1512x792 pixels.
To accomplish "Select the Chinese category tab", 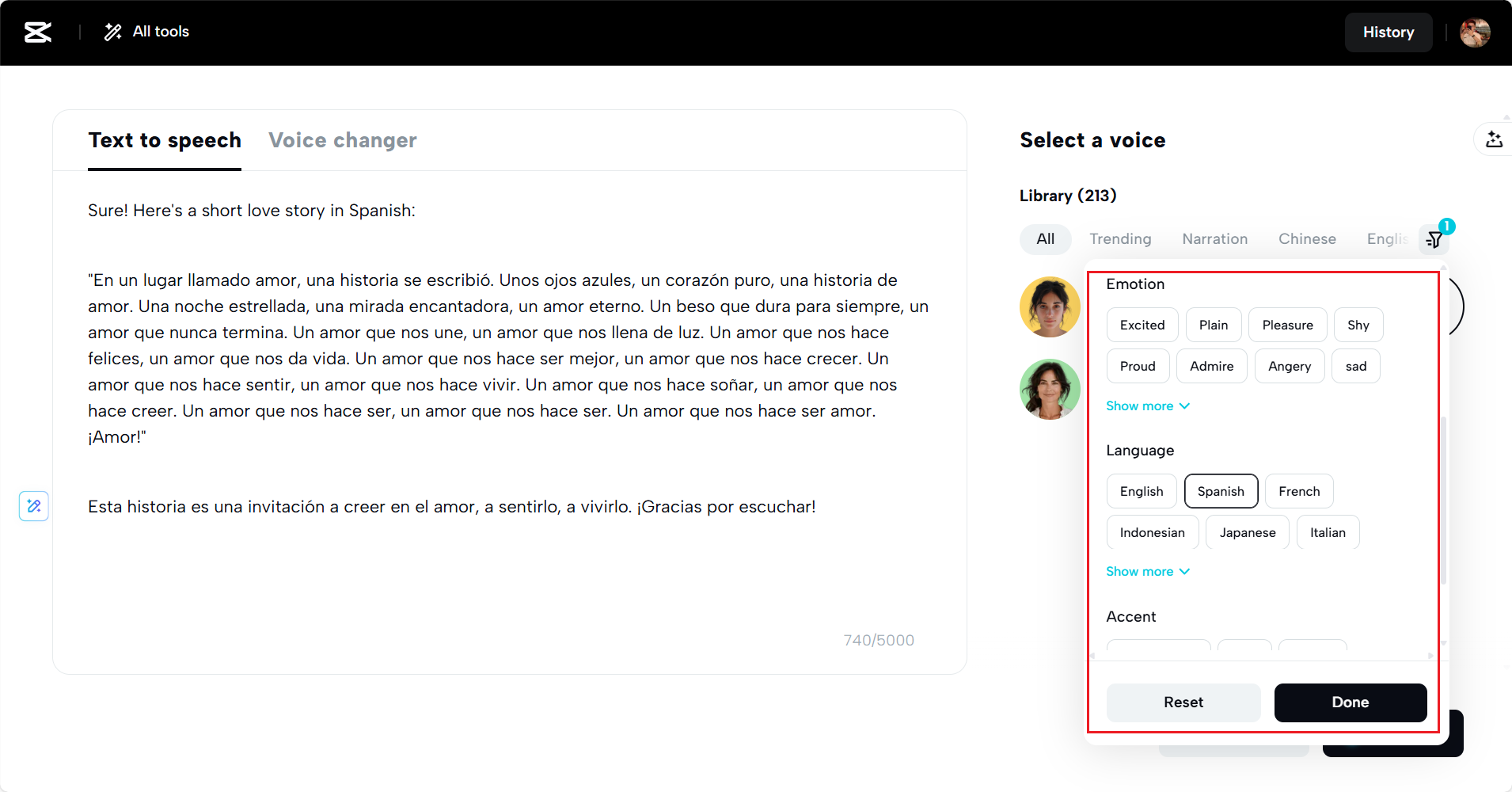I will click(x=1307, y=239).
